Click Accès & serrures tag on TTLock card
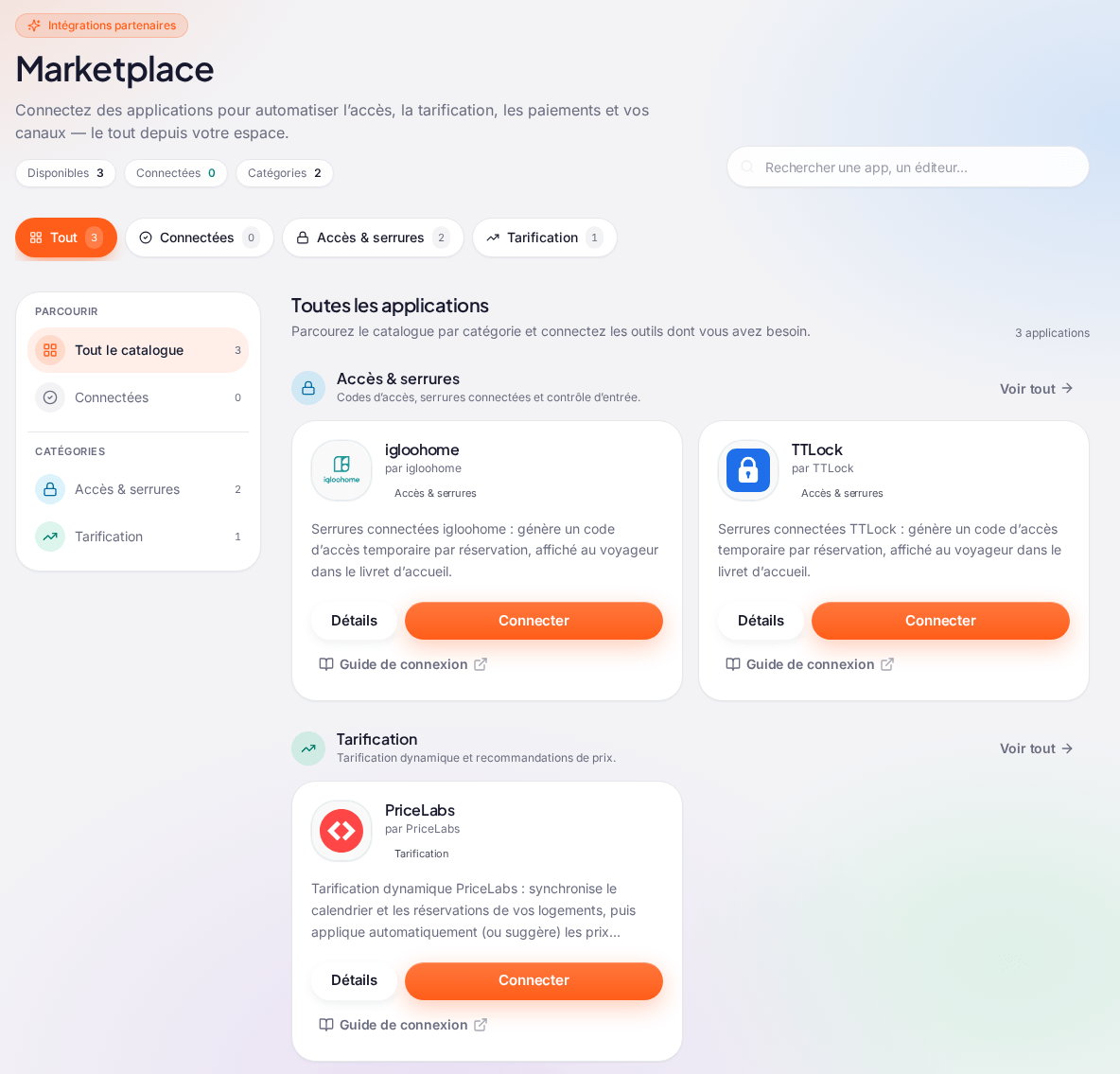The image size is (1120, 1074). pos(842,493)
